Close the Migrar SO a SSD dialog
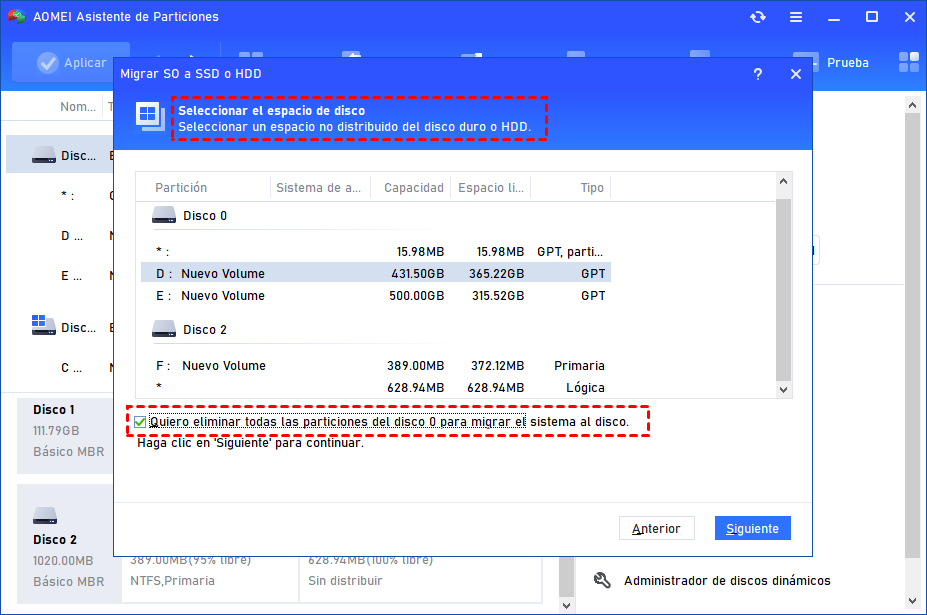This screenshot has width=927, height=615. [796, 74]
